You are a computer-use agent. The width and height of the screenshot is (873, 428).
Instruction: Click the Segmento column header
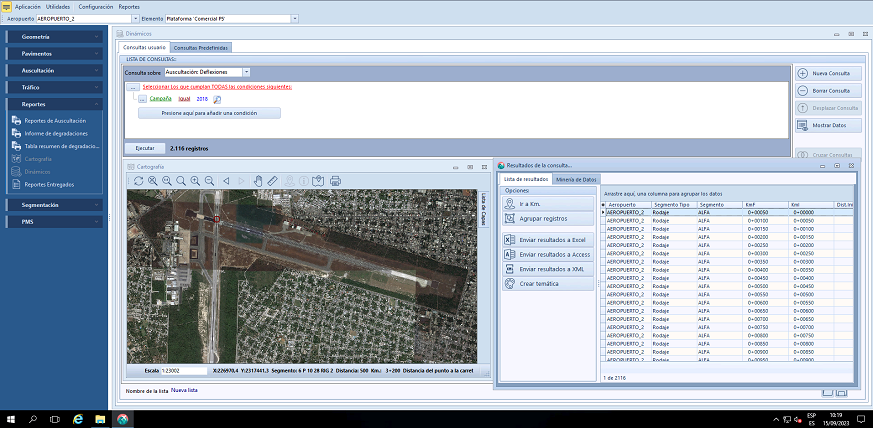[x=711, y=204]
